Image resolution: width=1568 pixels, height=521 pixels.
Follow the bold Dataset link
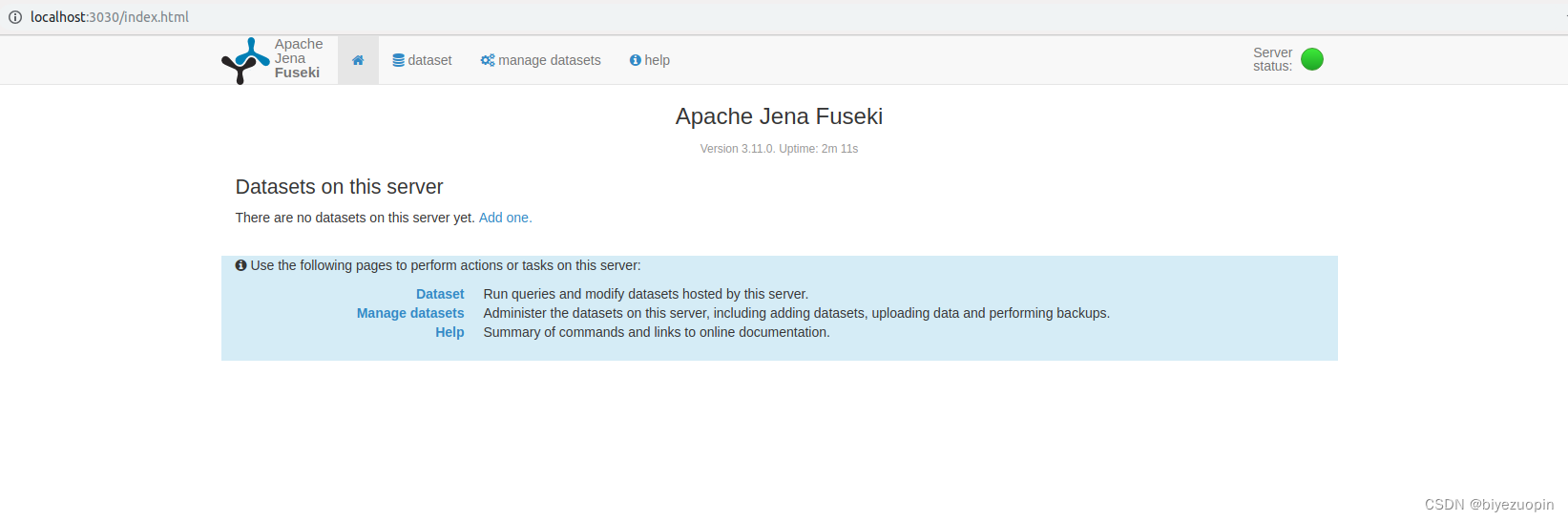(440, 294)
